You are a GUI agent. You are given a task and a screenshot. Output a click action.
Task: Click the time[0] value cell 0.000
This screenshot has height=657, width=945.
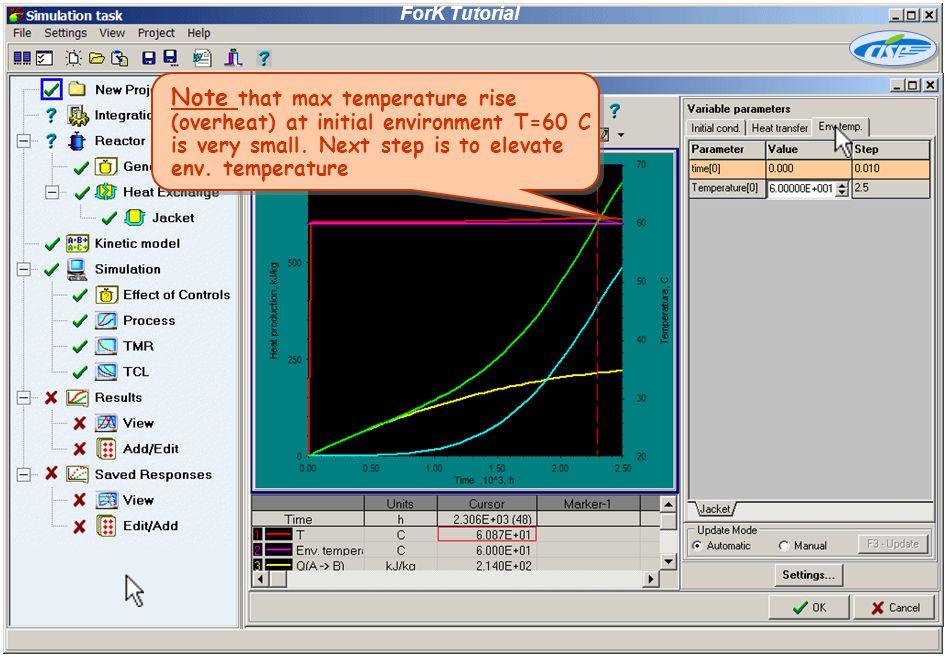(808, 169)
